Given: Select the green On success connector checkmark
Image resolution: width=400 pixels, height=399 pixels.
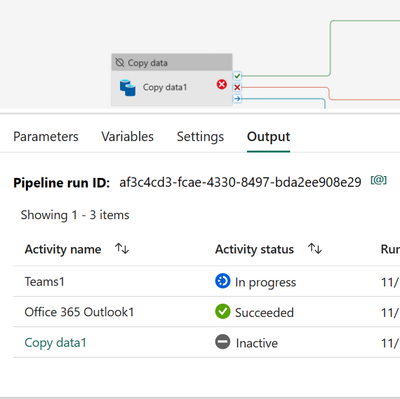Looking at the screenshot, I should pos(237,76).
